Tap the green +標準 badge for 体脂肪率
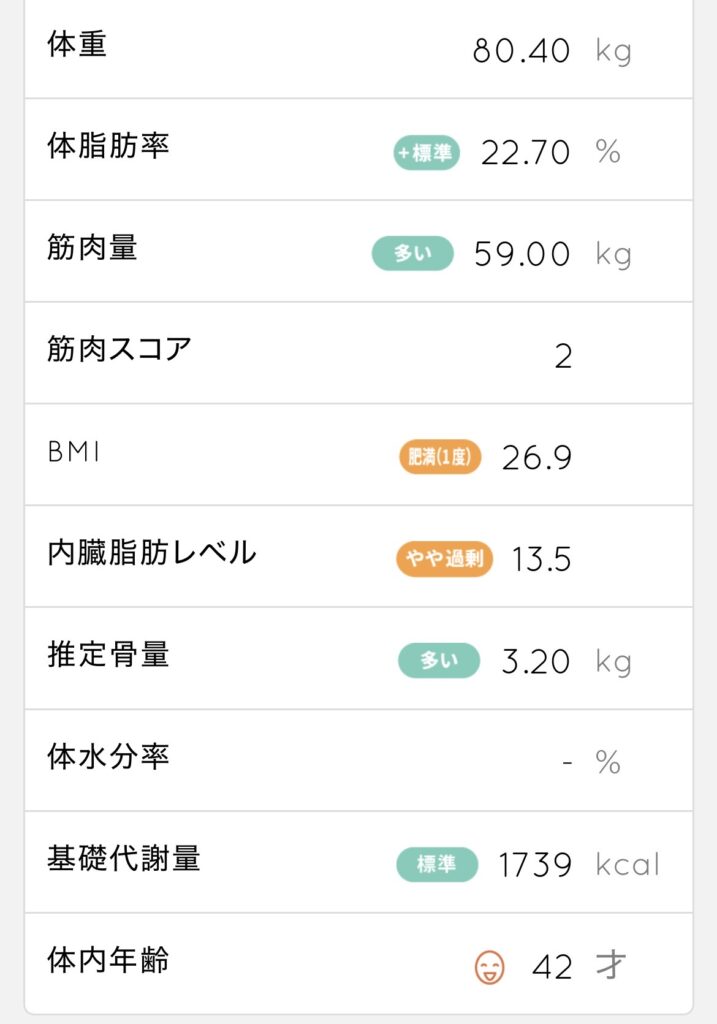Viewport: 717px width, 1024px height. tap(426, 153)
